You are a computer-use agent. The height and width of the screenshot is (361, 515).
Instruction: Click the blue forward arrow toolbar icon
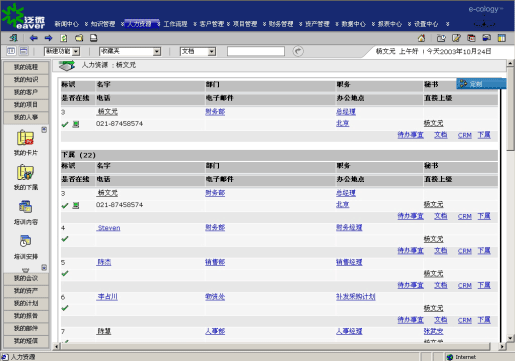click(x=49, y=38)
